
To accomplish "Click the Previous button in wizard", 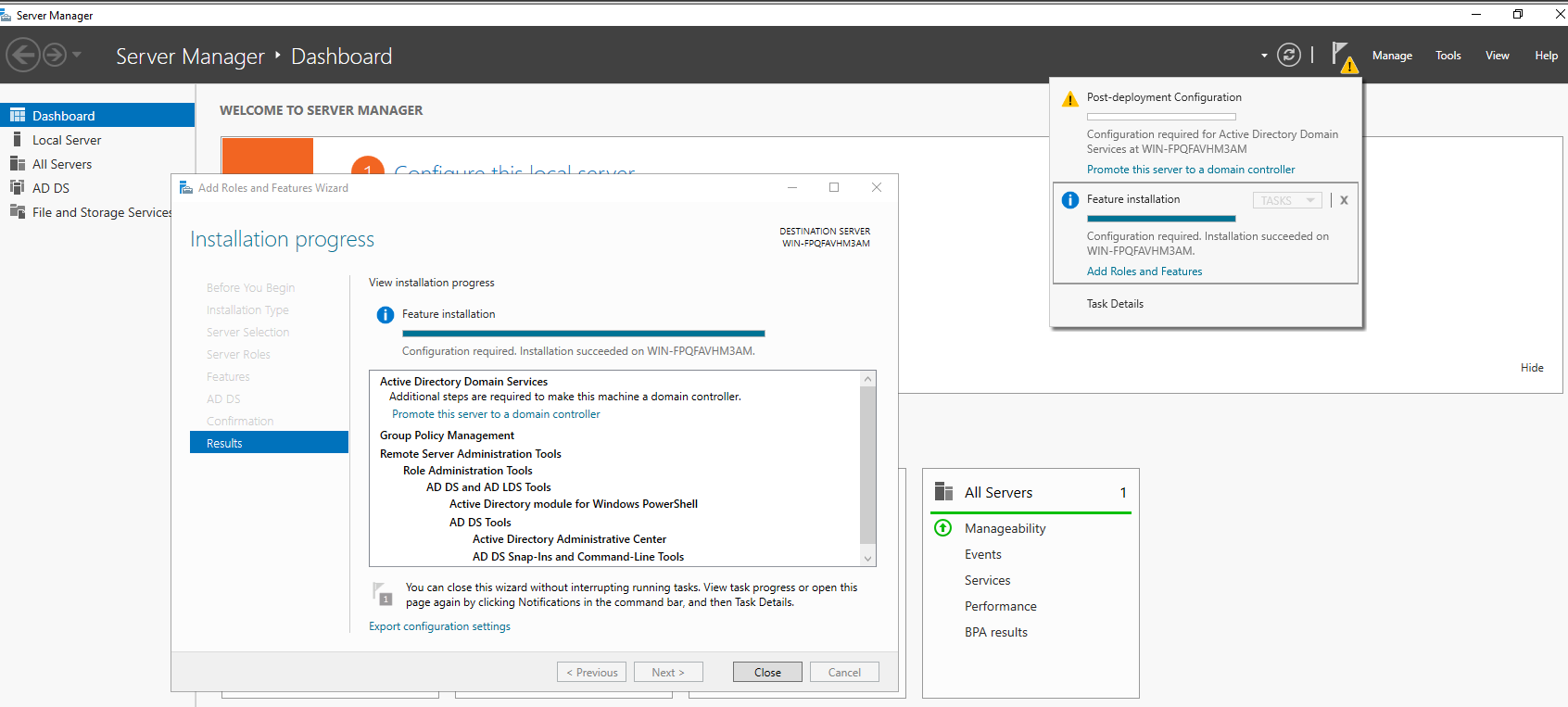I will coord(591,672).
